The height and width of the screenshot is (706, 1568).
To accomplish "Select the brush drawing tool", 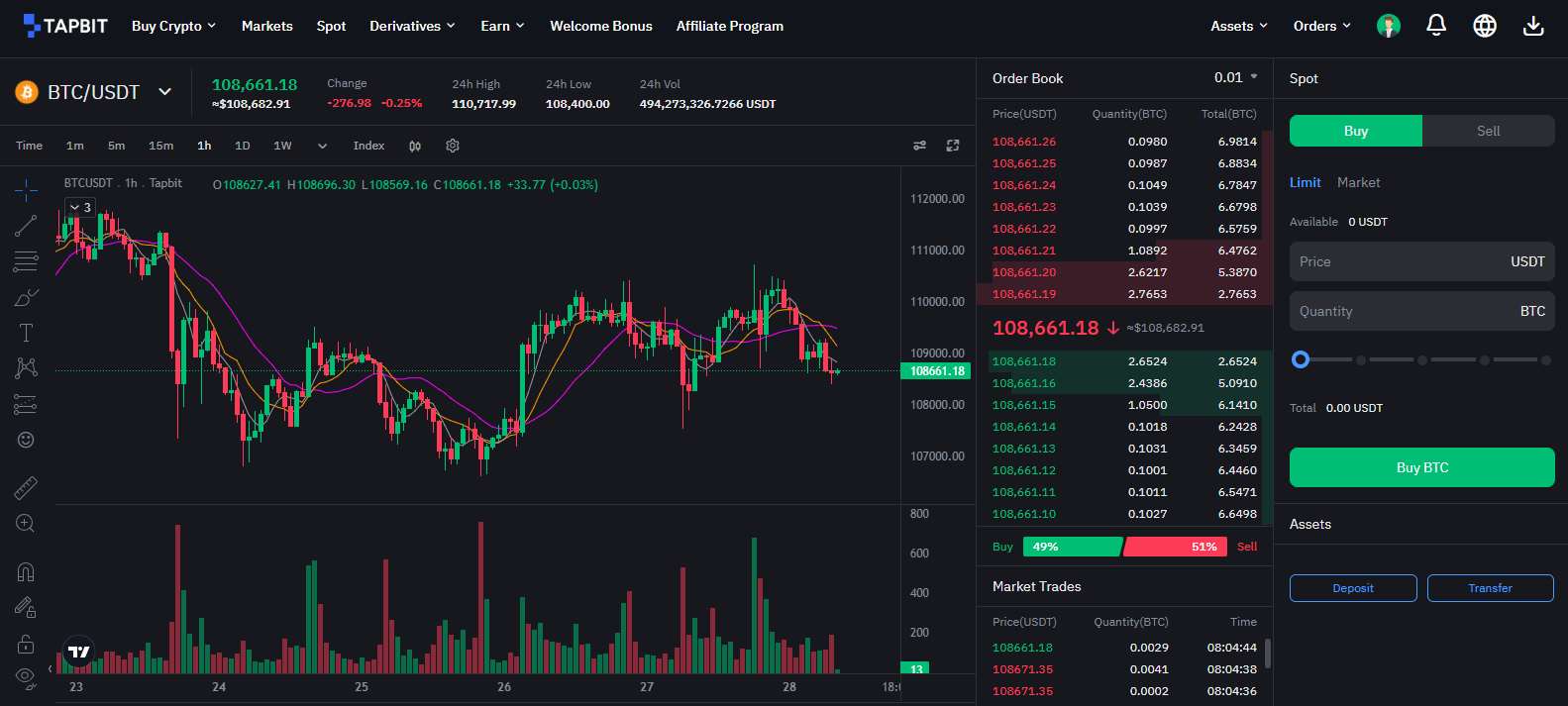I will [26, 297].
